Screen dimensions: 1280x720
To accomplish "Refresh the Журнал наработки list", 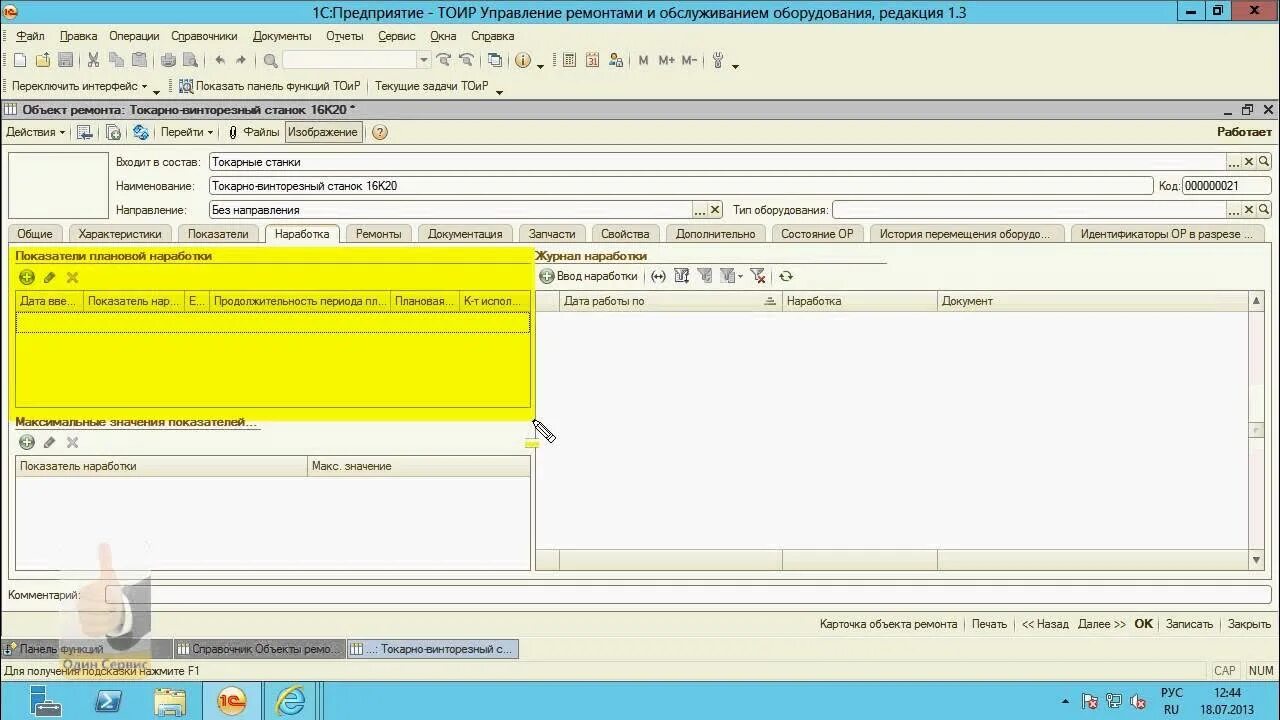I will tap(786, 276).
